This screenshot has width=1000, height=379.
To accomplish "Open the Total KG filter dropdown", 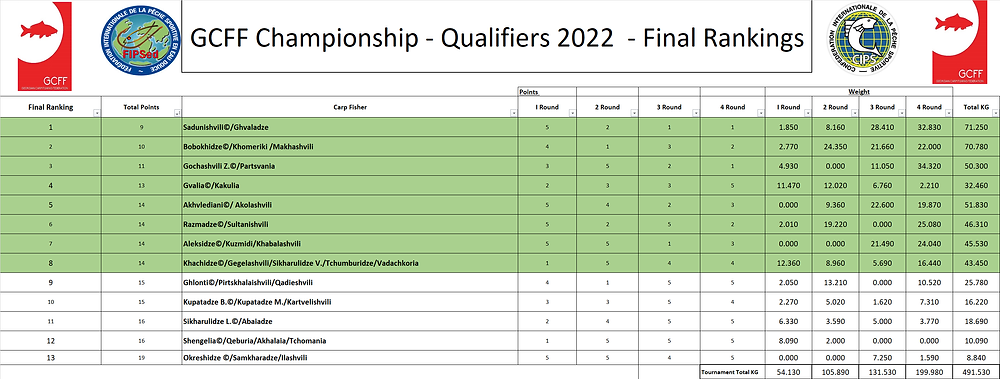I will pos(996,114).
